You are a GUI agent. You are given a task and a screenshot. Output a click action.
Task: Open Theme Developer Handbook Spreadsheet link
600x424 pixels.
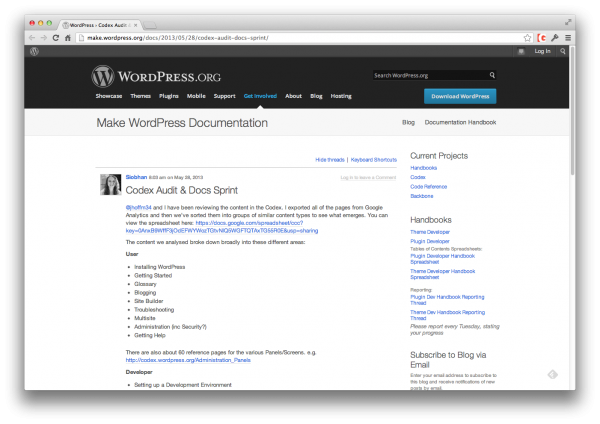(x=442, y=274)
